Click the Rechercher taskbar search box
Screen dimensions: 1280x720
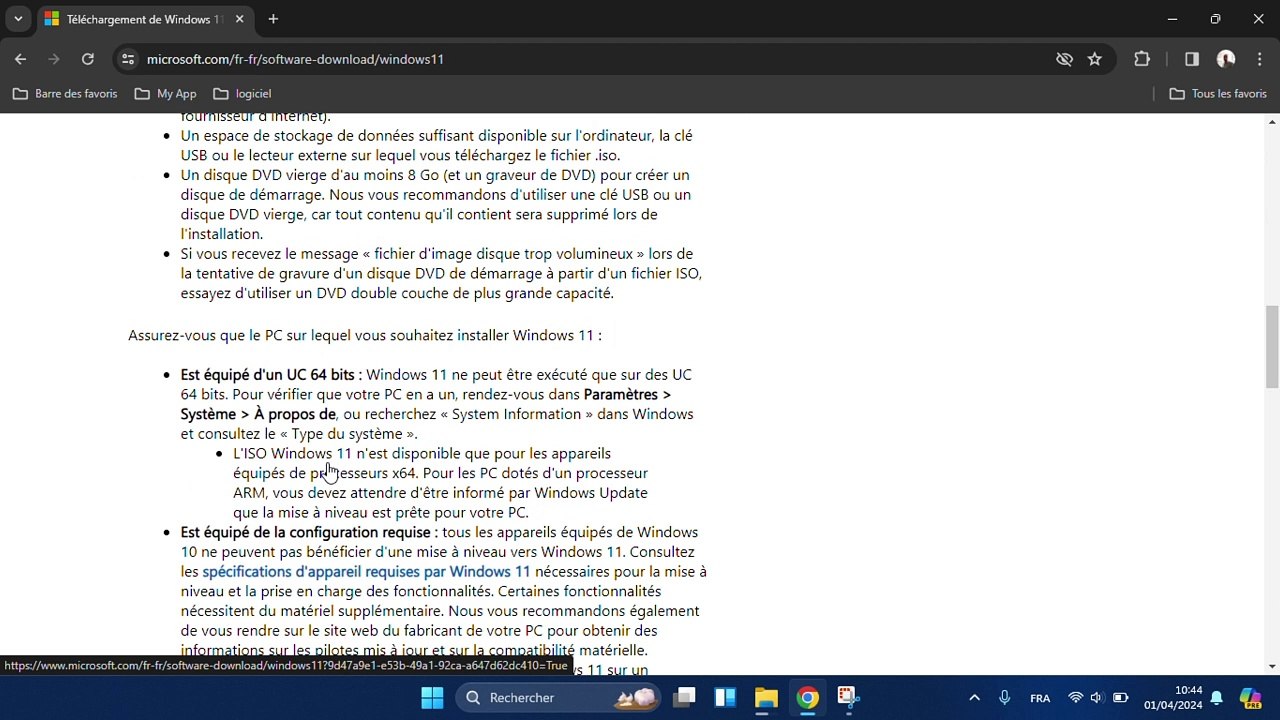pos(560,698)
